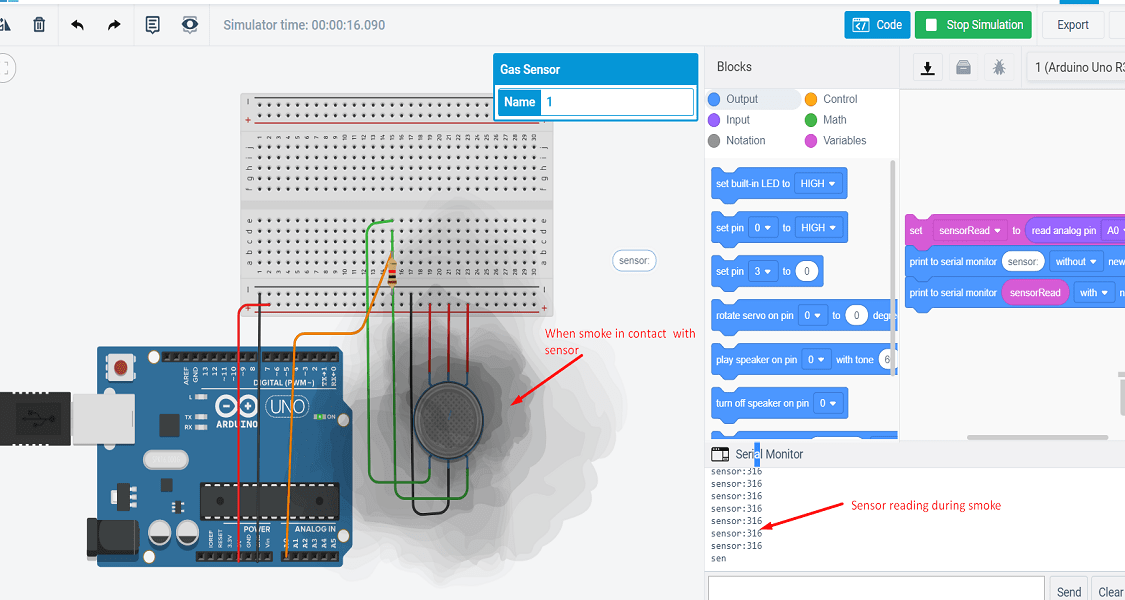
Task: Open servo pin dropdown in rotate servo block
Action: tap(813, 316)
